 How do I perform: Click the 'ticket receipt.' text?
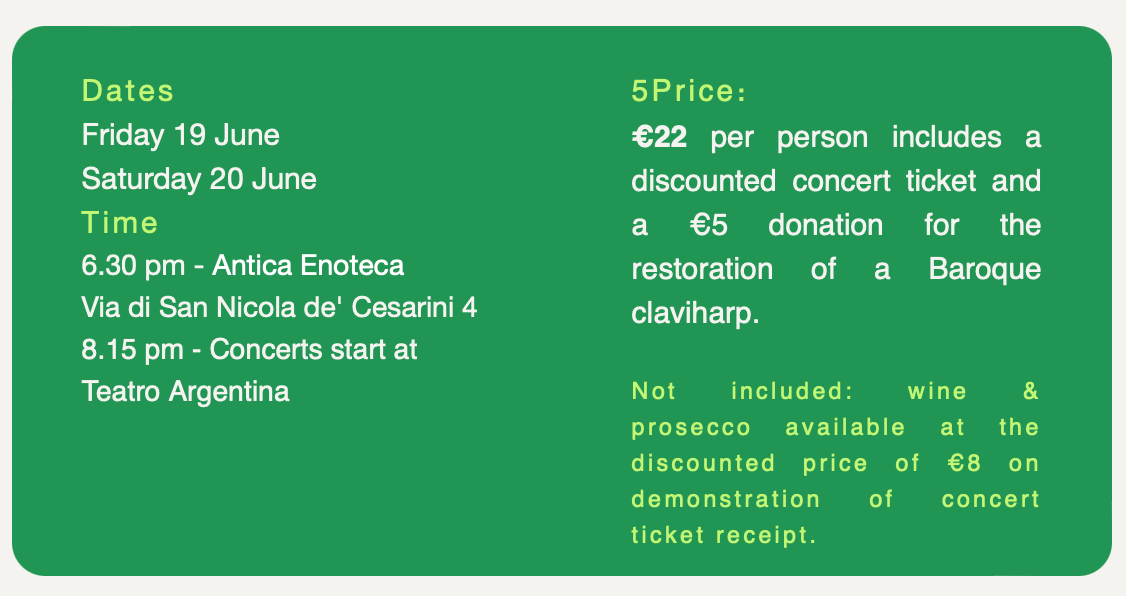click(724, 535)
